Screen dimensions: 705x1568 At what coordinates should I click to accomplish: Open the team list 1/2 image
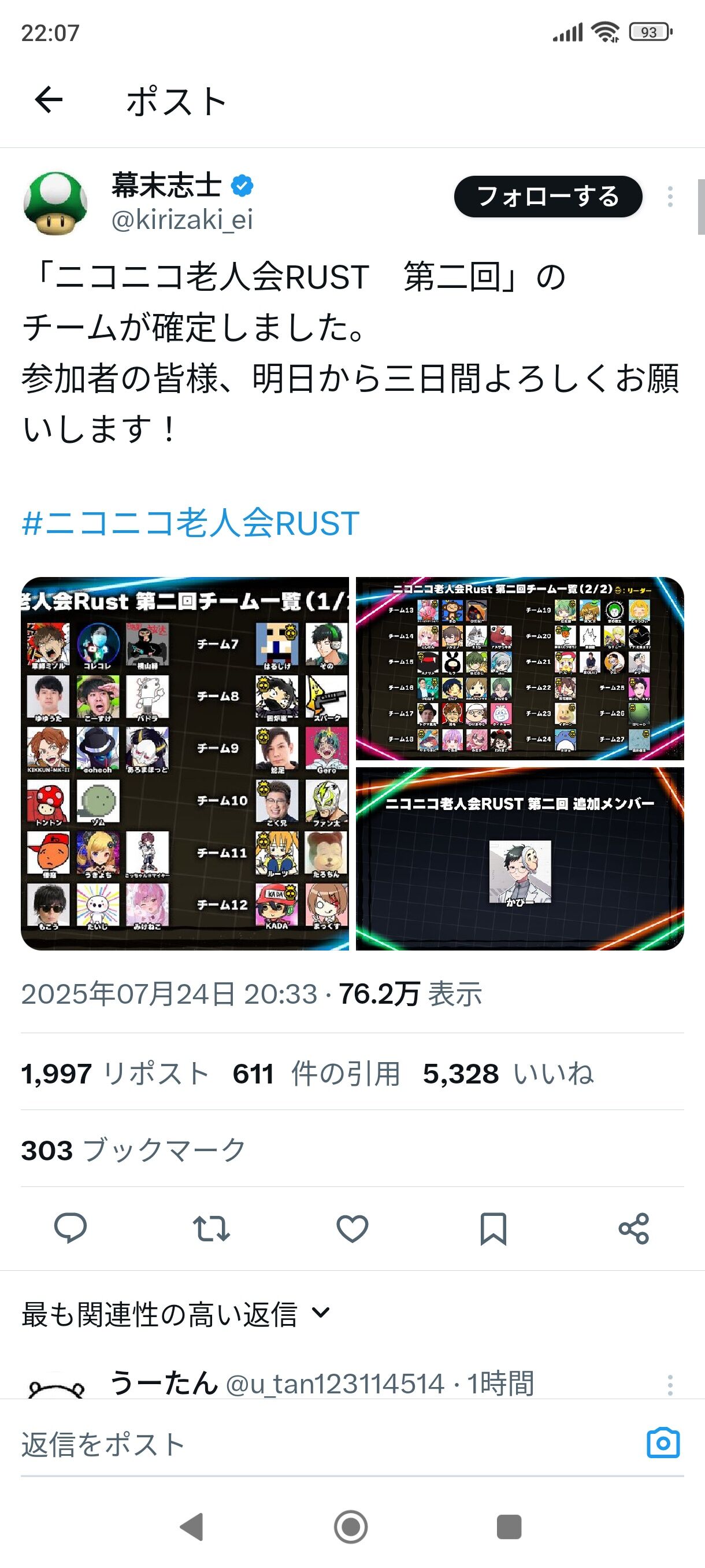(185, 763)
